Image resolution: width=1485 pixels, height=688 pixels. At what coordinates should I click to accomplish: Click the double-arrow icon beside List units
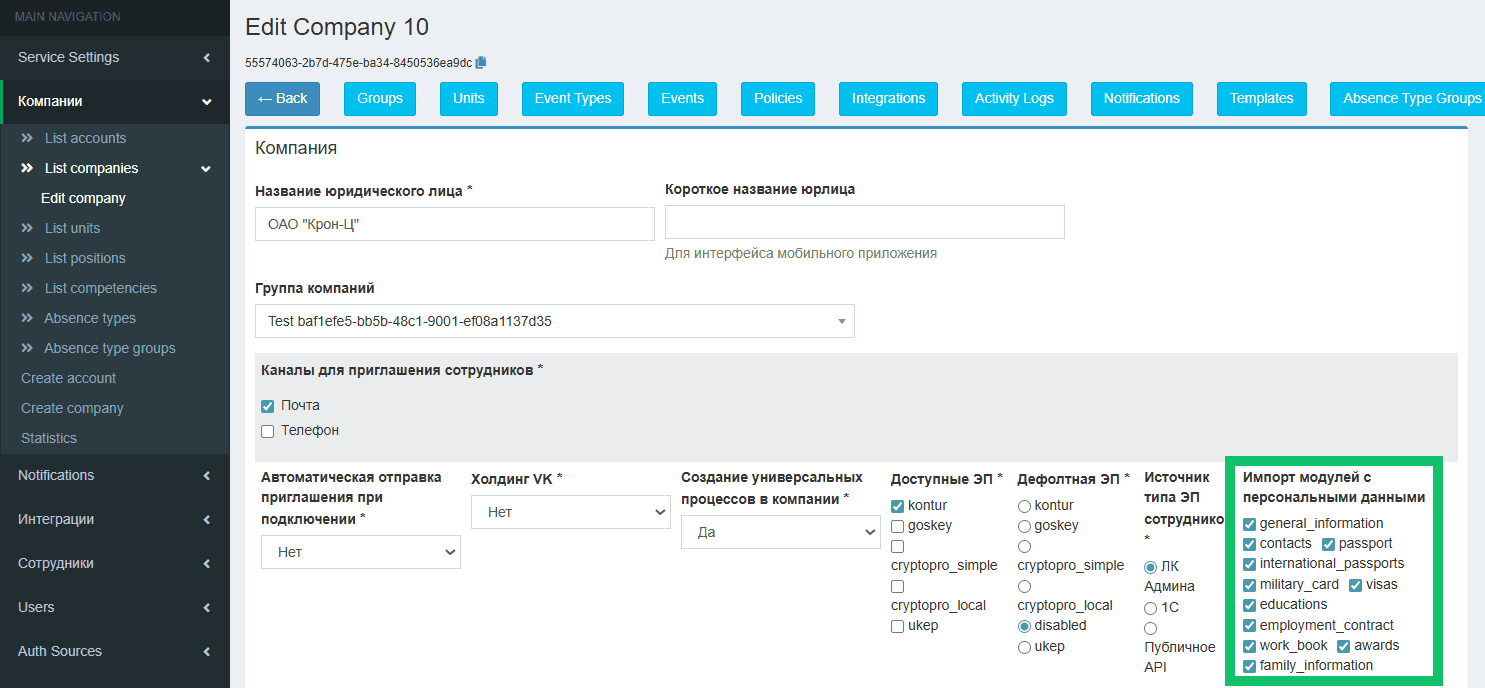pos(27,228)
